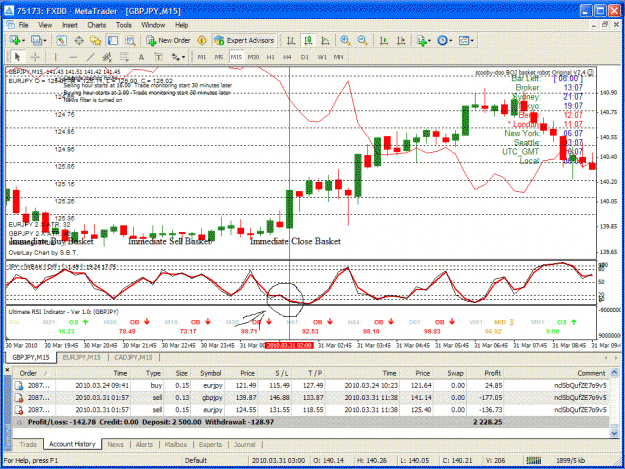Image resolution: width=625 pixels, height=469 pixels.
Task: Open the Indicators list icon
Action: point(421,40)
